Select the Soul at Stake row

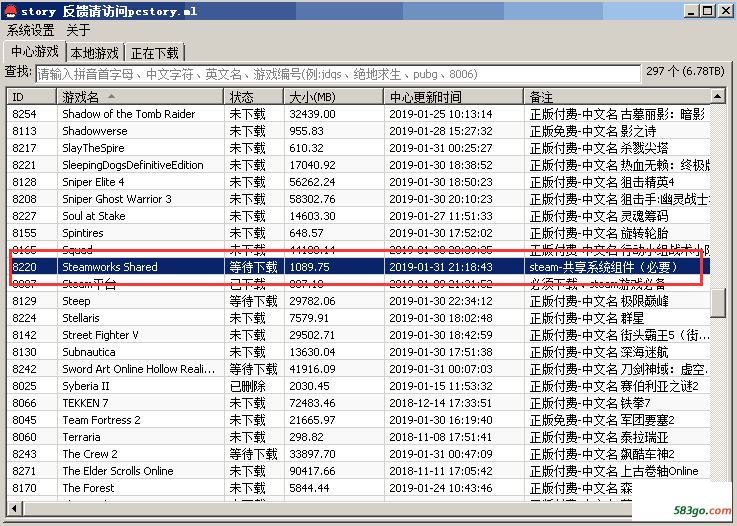tap(358, 216)
